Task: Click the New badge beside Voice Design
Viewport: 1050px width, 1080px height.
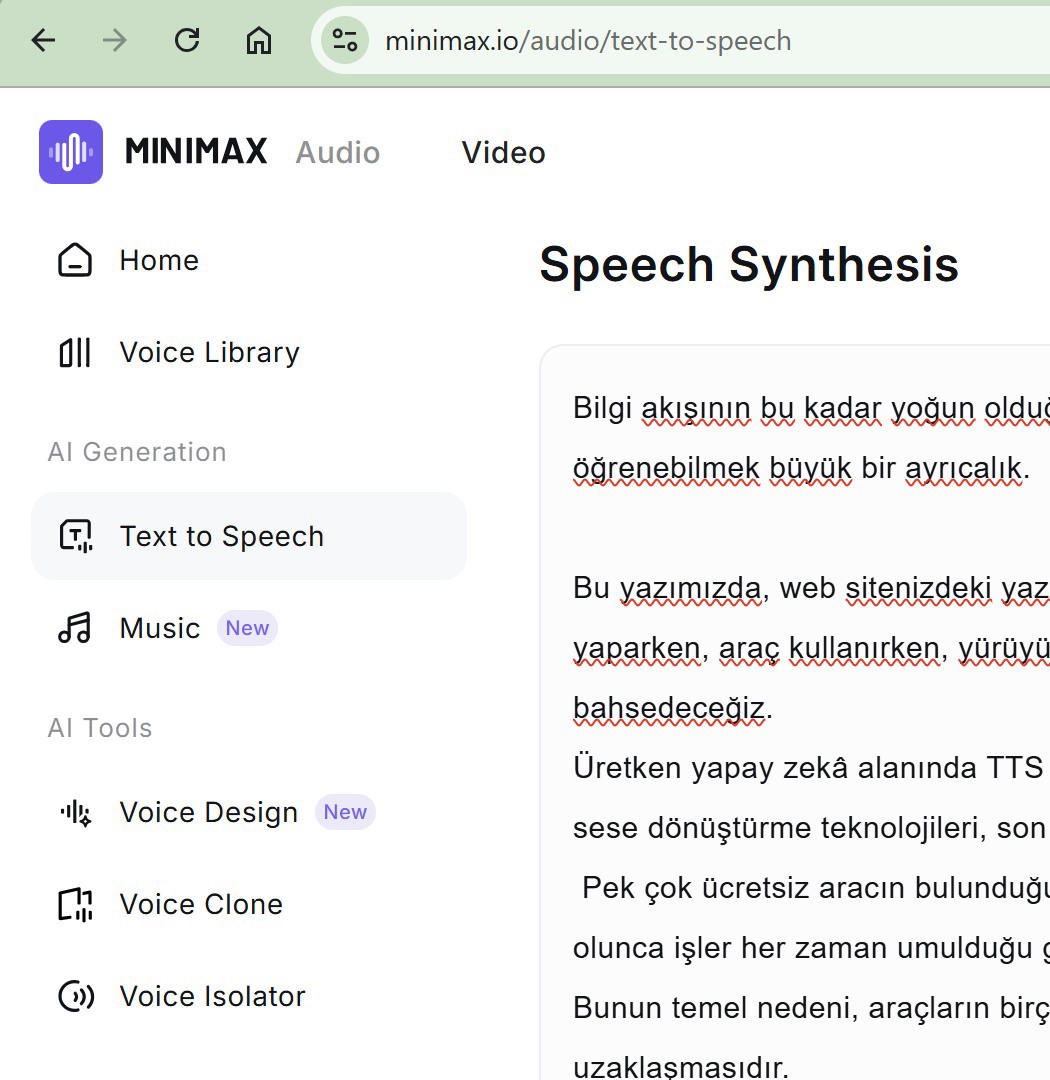Action: [x=345, y=812]
